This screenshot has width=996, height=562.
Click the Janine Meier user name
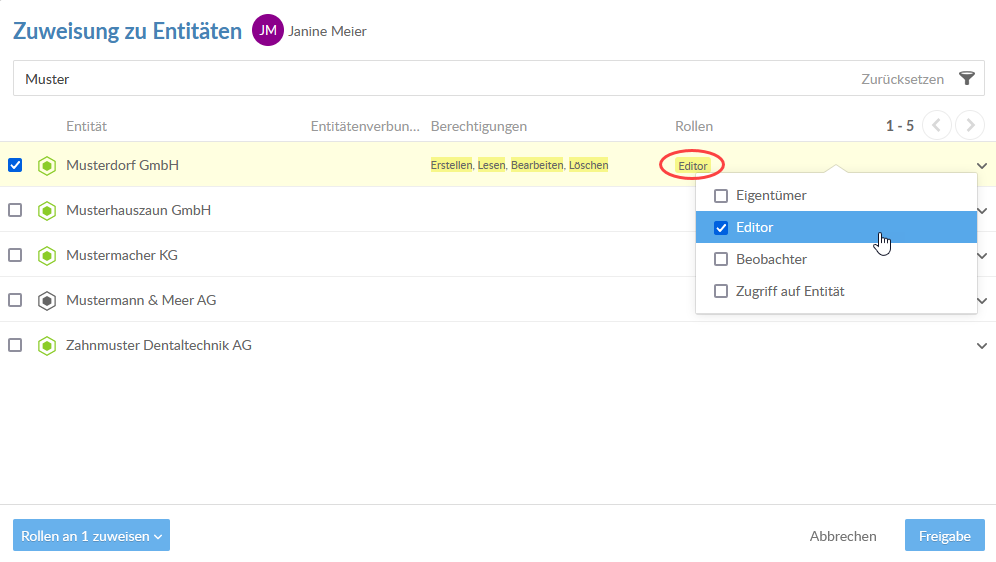(327, 31)
